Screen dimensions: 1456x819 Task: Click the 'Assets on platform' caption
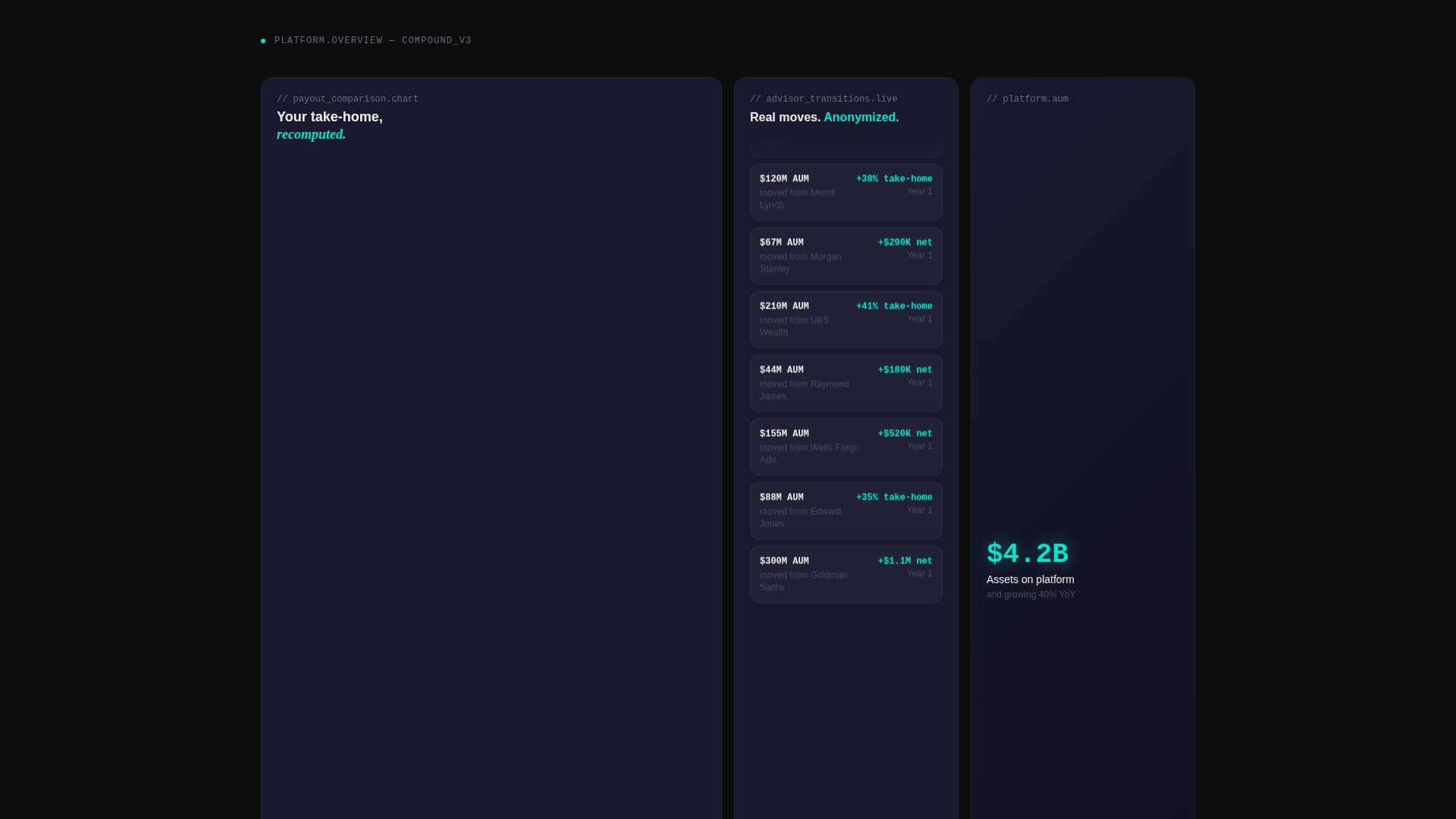[1031, 579]
